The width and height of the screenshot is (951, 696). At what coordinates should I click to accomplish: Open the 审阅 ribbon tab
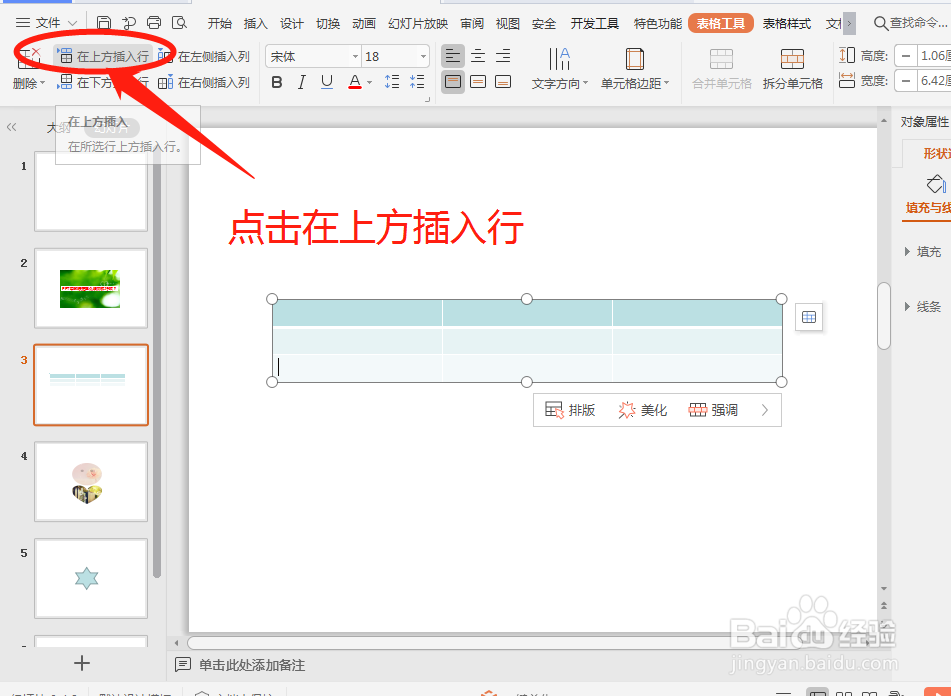472,24
